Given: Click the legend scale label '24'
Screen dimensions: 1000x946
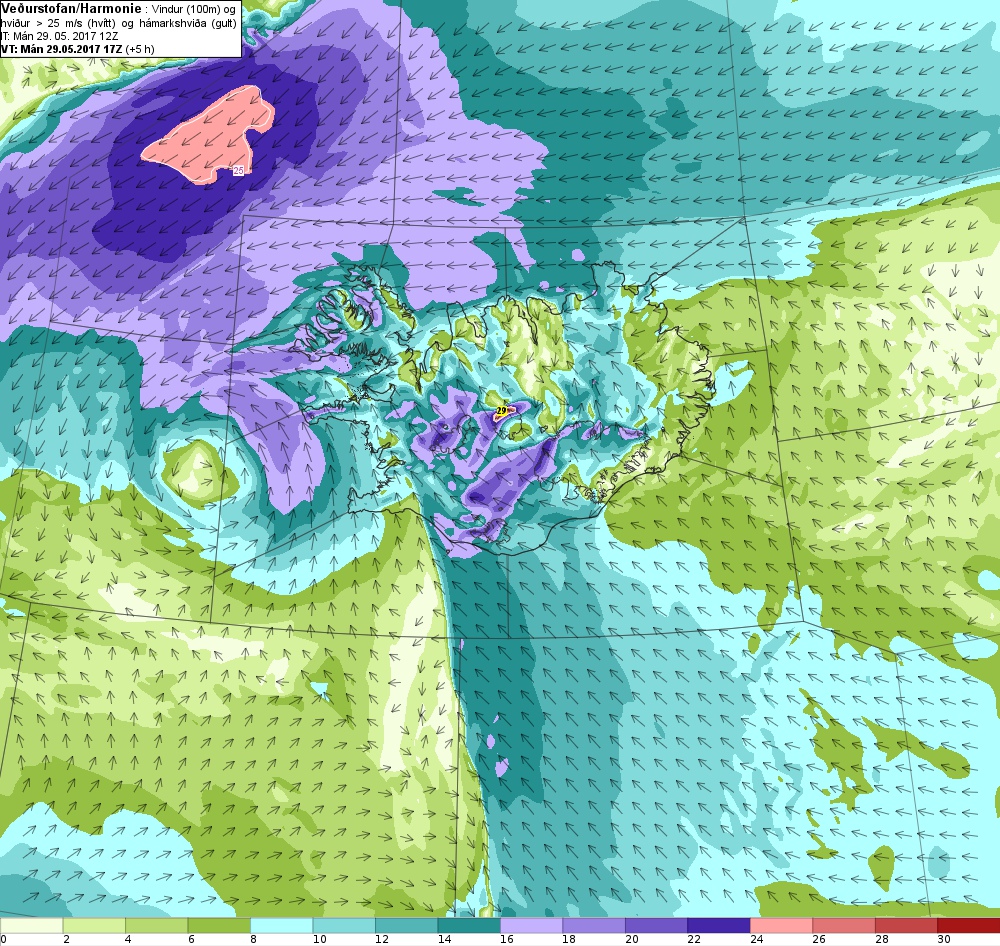Looking at the screenshot, I should (x=757, y=939).
